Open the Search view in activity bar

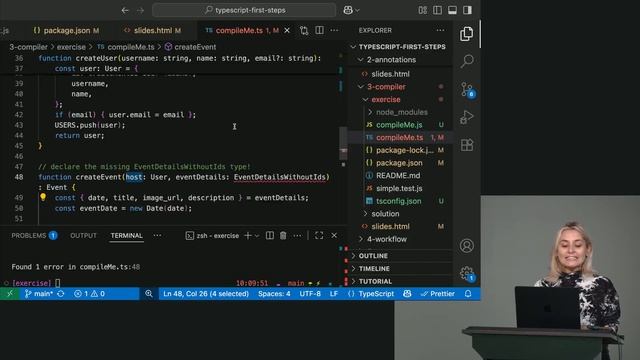[x=467, y=61]
